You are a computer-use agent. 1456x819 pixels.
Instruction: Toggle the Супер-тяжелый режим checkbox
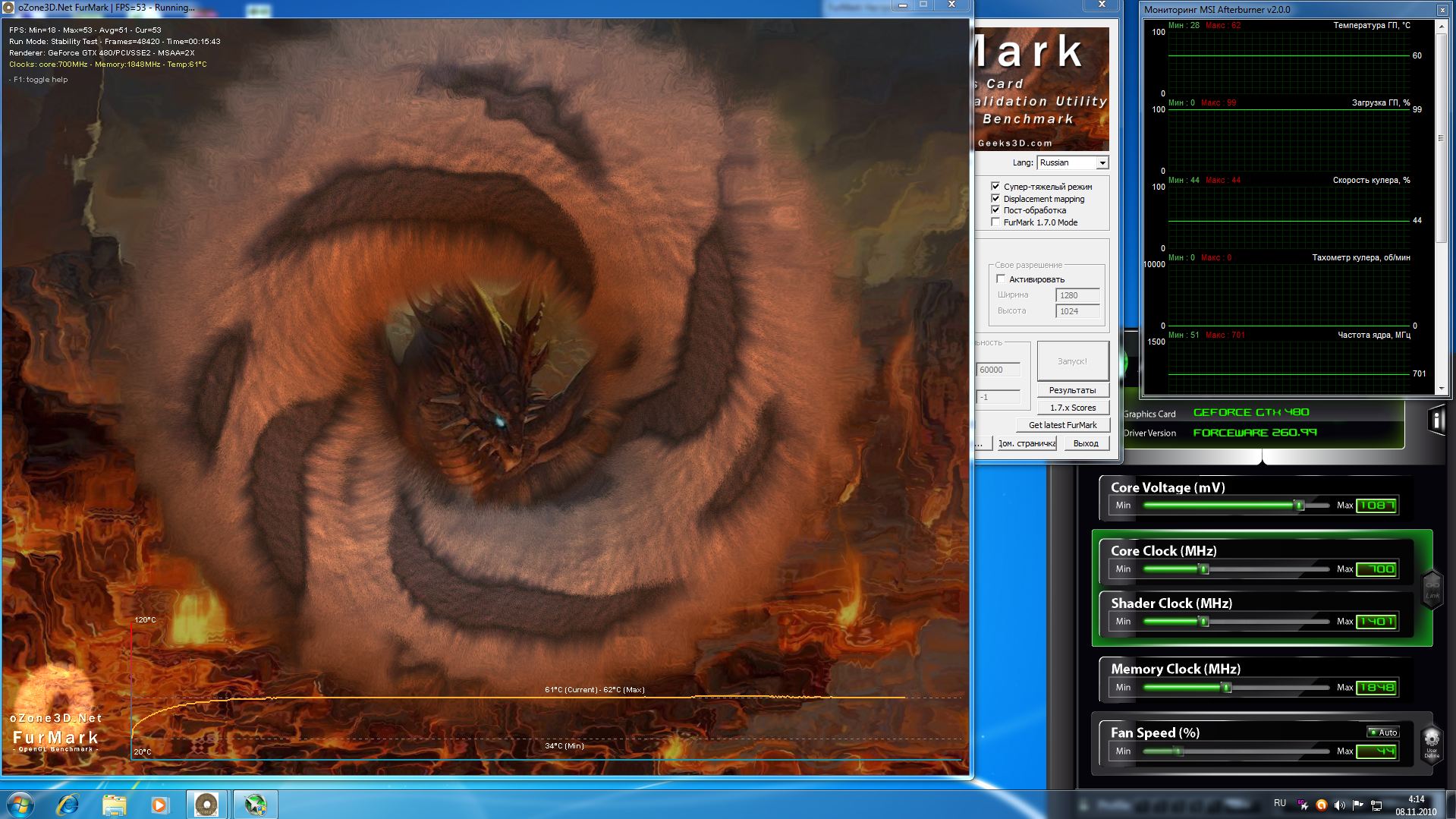pos(995,186)
